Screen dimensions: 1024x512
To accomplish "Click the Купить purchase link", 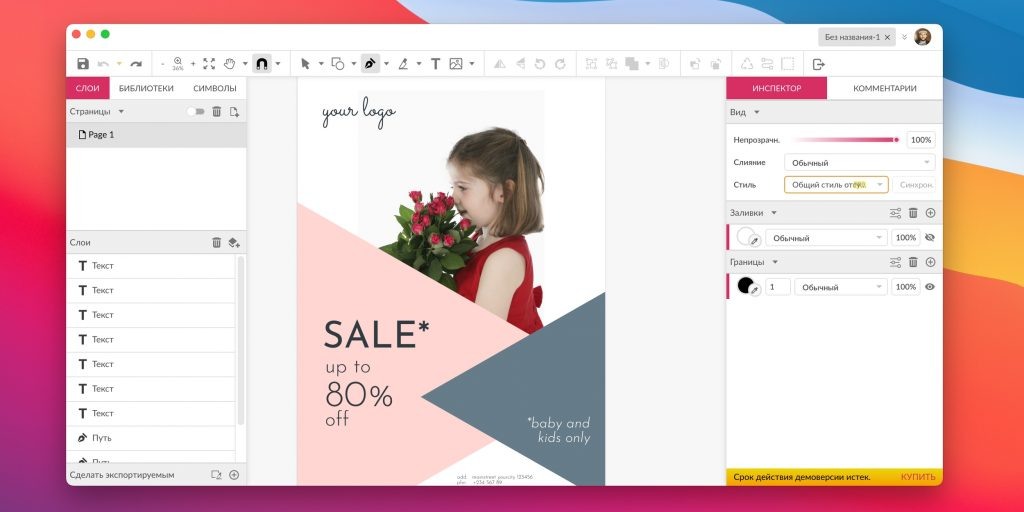I will coord(918,477).
